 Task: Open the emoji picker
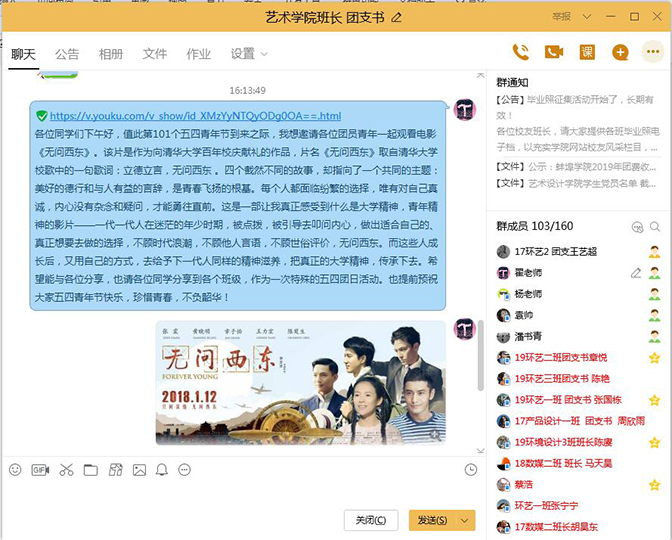pos(15,470)
